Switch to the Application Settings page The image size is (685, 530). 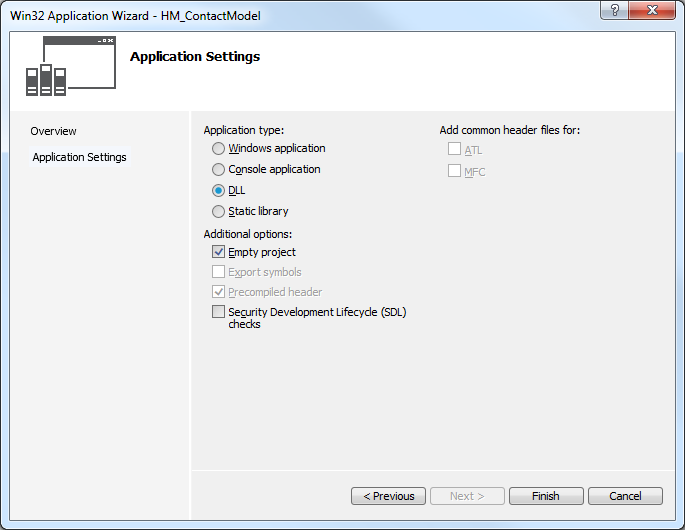(80, 157)
